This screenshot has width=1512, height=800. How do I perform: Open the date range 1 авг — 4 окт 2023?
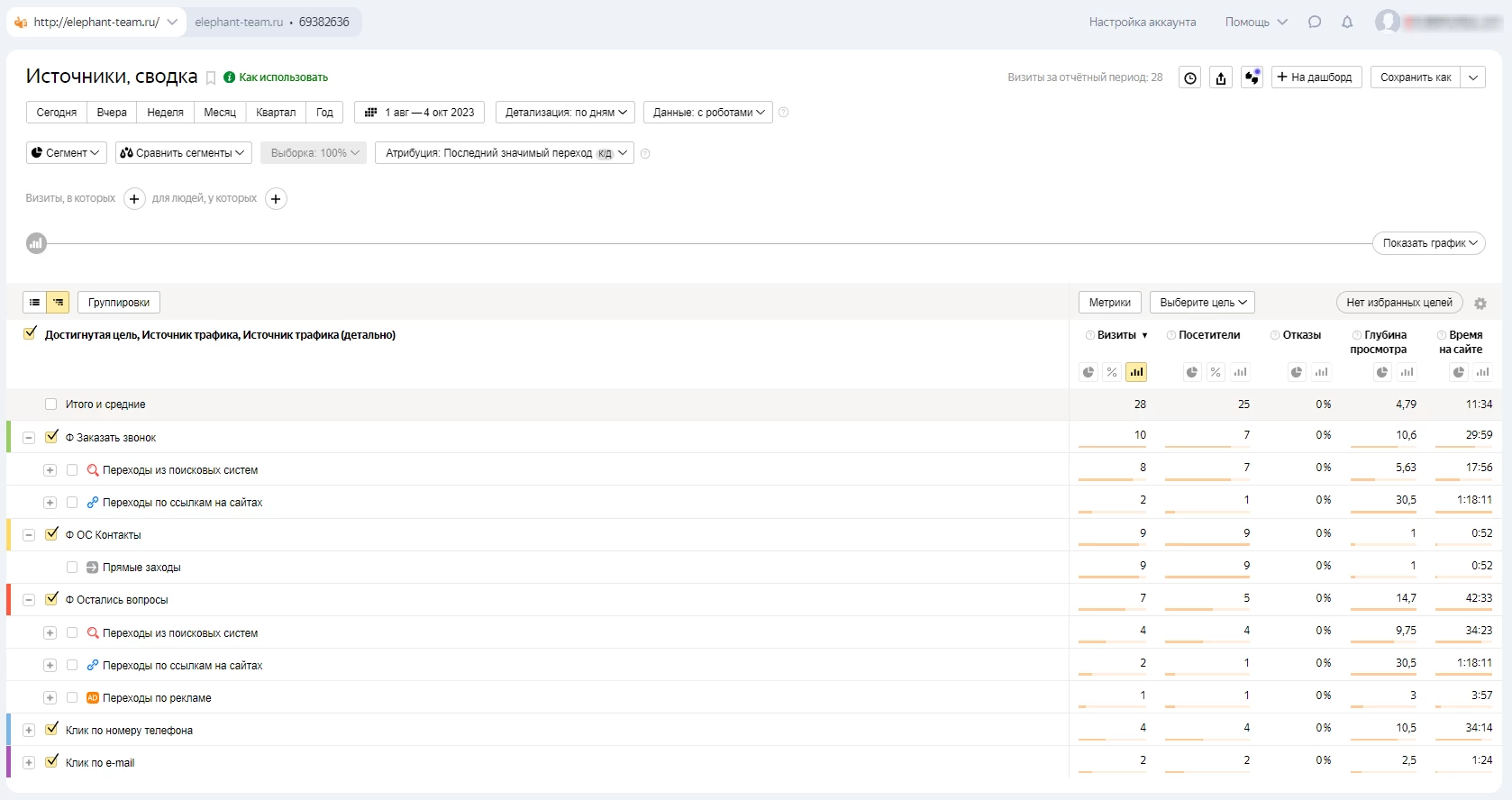pos(420,113)
